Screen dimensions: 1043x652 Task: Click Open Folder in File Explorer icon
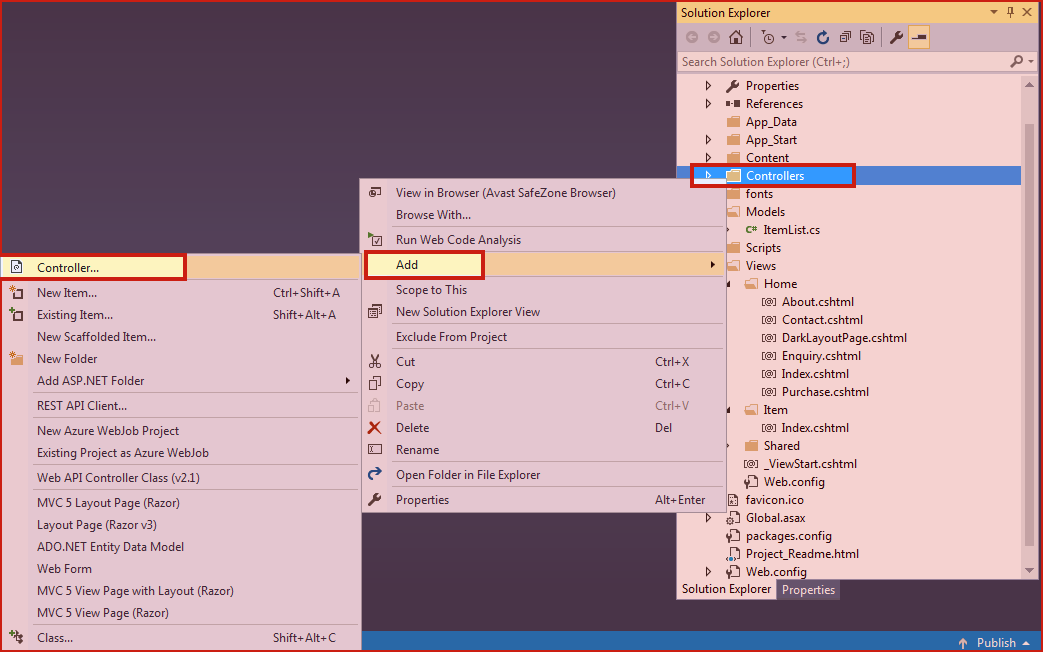[375, 474]
